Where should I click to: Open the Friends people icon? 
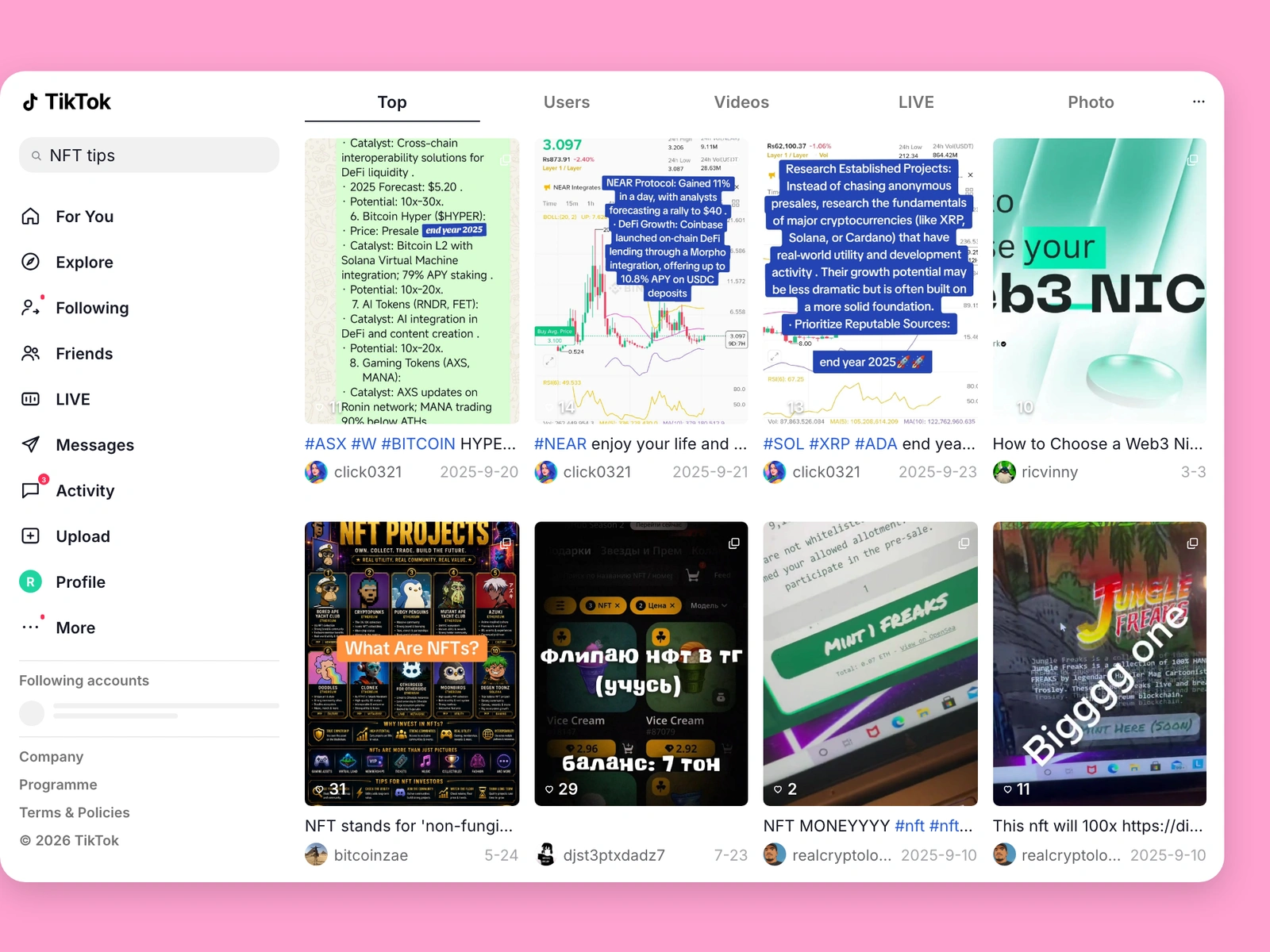tap(31, 353)
